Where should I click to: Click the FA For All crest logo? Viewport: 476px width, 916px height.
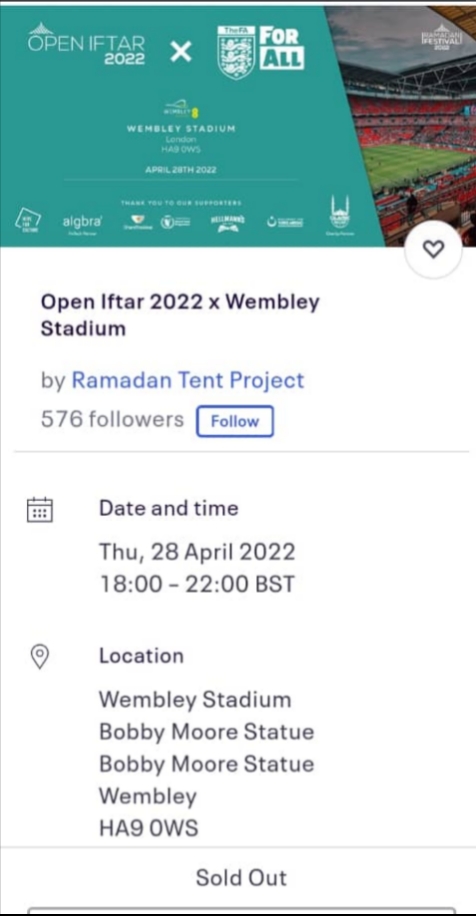click(x=261, y=53)
